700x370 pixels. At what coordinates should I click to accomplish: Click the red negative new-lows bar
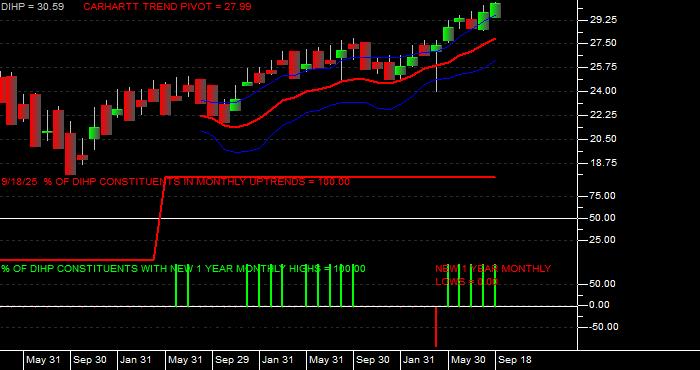[x=436, y=326]
